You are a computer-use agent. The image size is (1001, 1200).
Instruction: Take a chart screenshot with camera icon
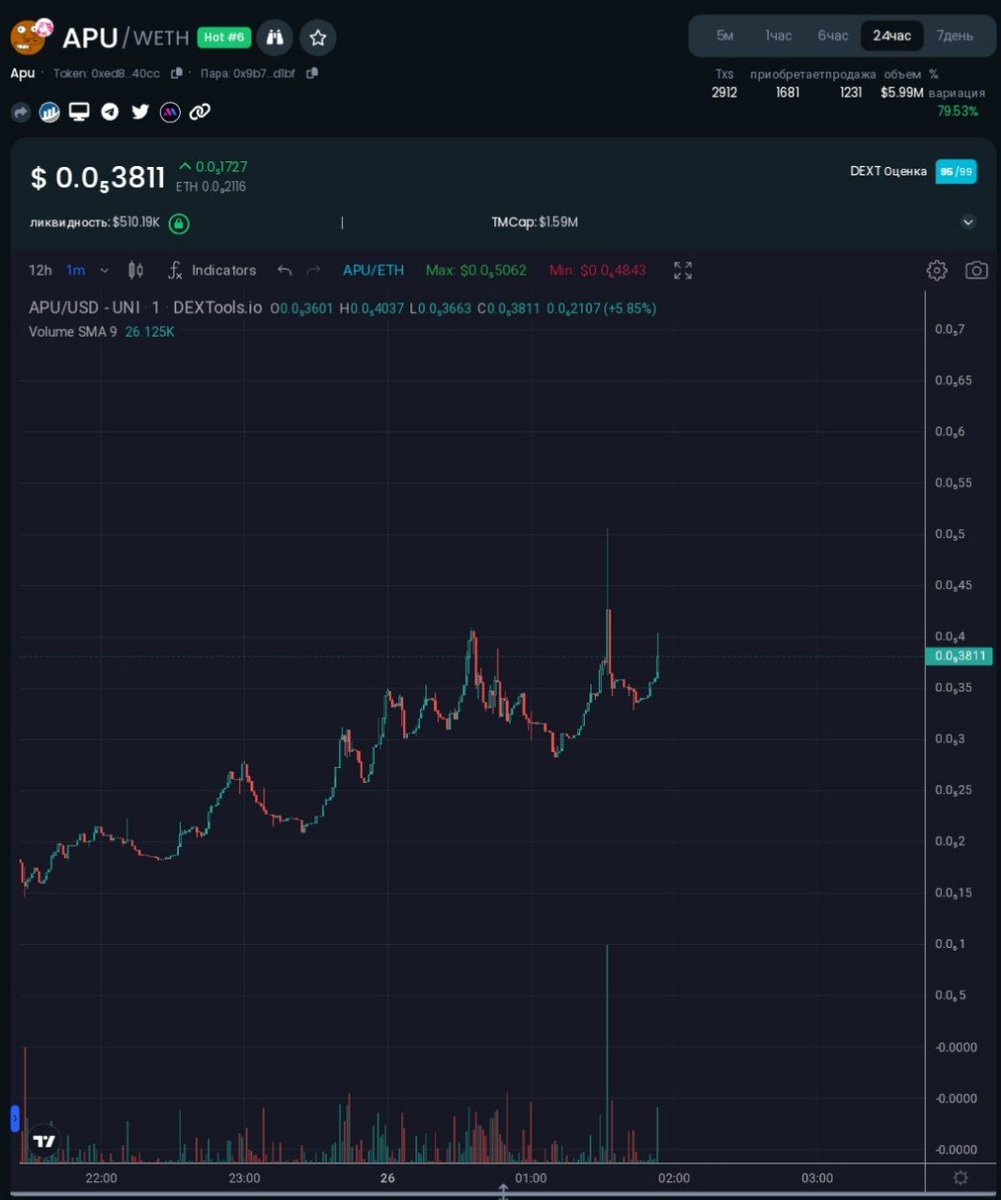click(x=977, y=270)
